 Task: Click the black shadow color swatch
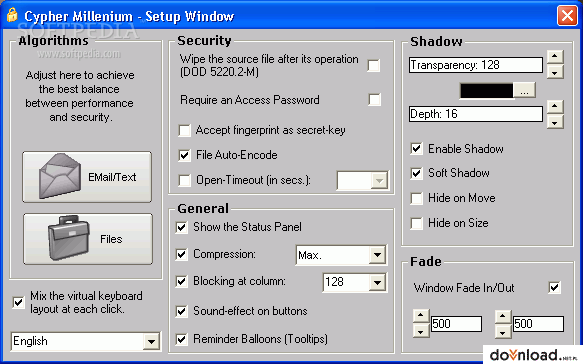486,90
